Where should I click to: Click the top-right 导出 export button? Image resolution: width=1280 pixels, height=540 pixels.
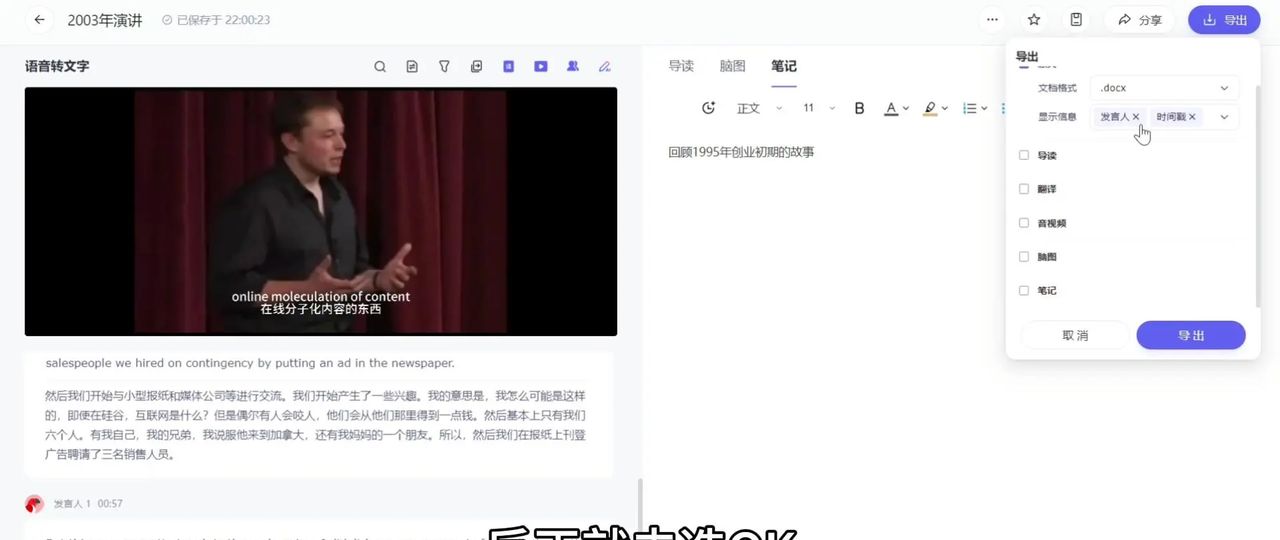1224,20
